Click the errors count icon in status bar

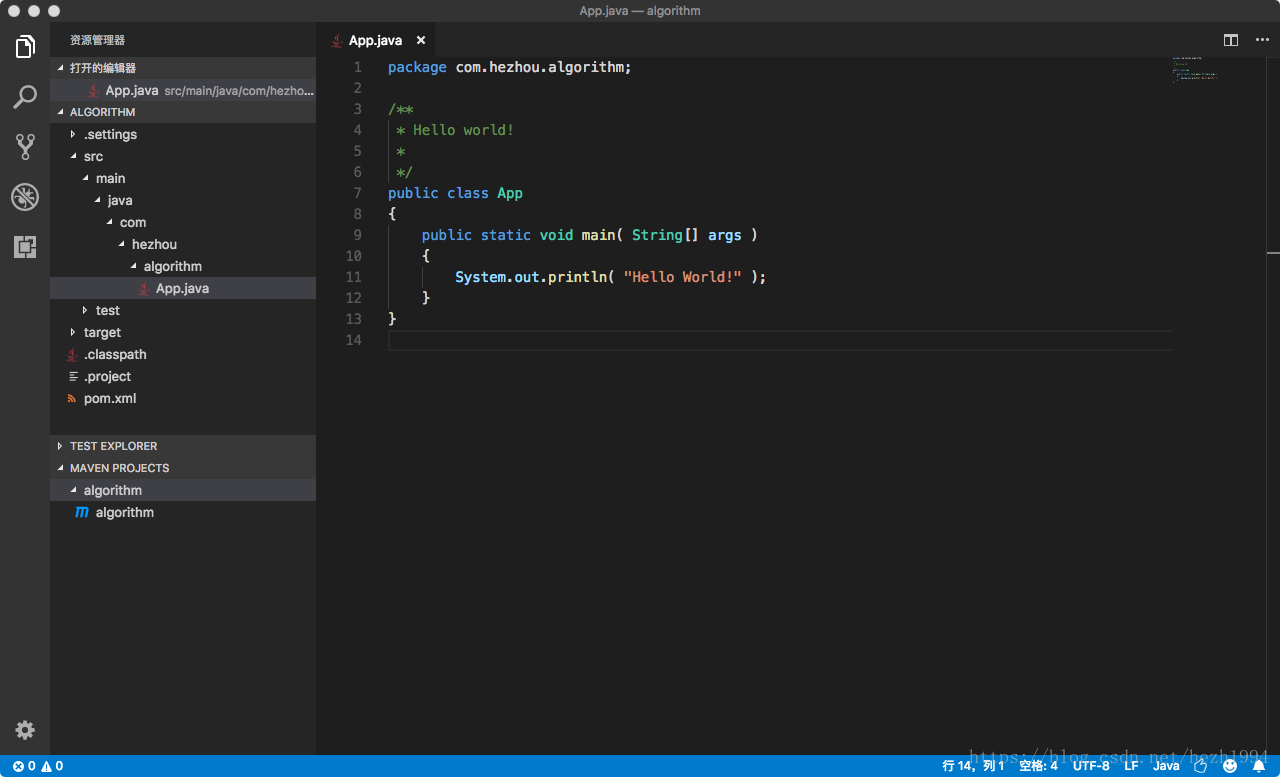(x=18, y=766)
